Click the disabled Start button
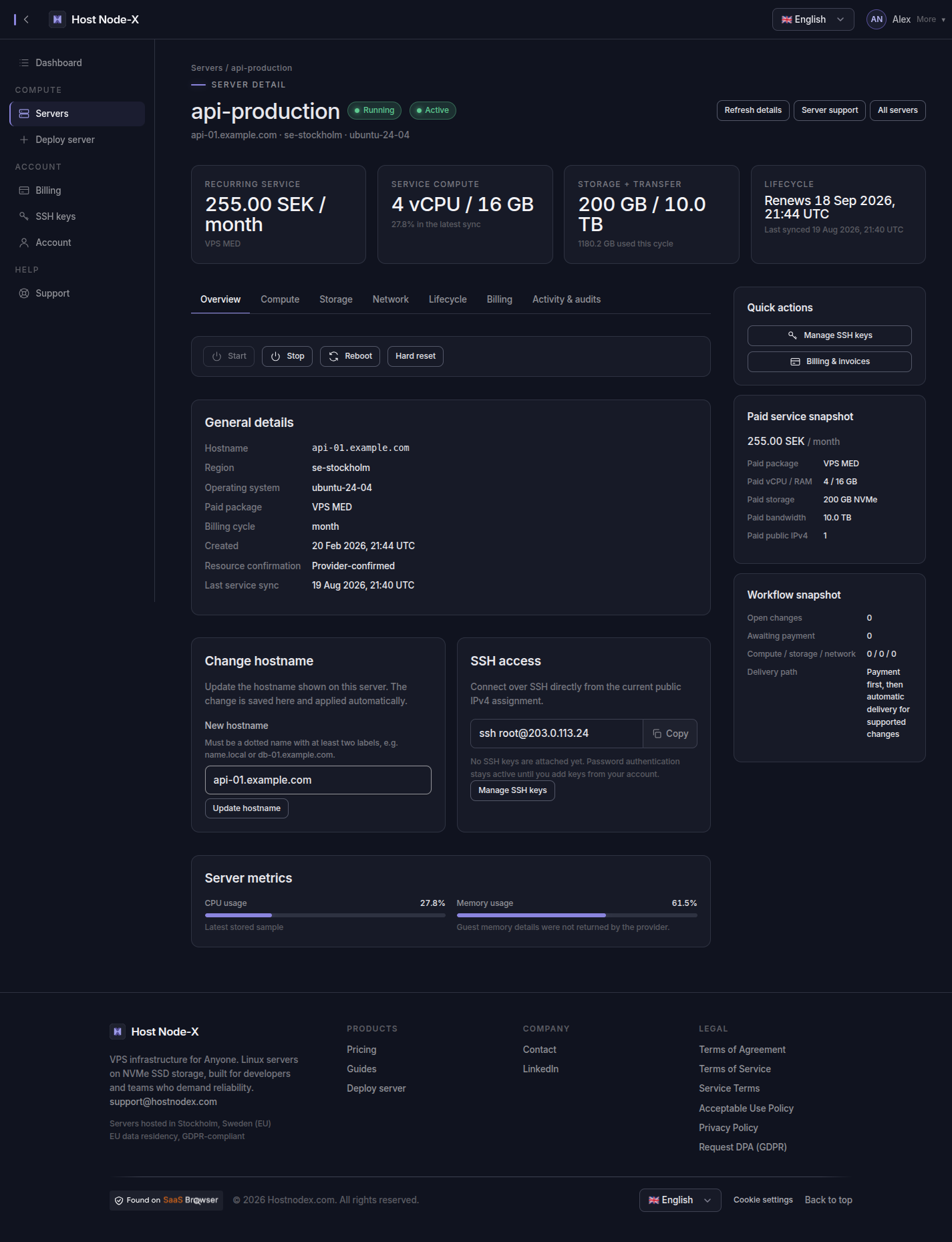Image resolution: width=952 pixels, height=1242 pixels. (x=228, y=356)
